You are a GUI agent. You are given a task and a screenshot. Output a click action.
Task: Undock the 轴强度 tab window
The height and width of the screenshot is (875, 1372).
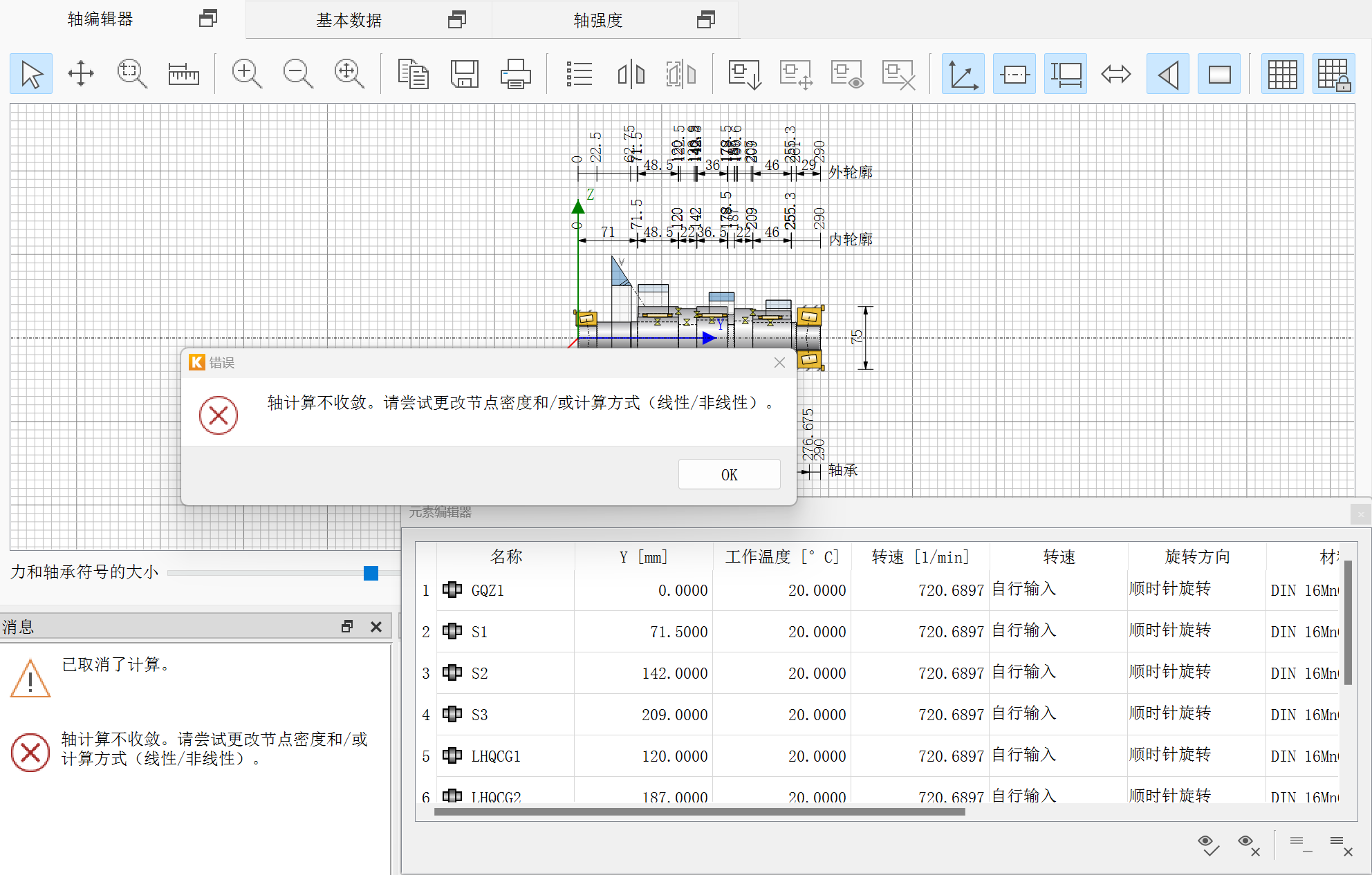[706, 19]
